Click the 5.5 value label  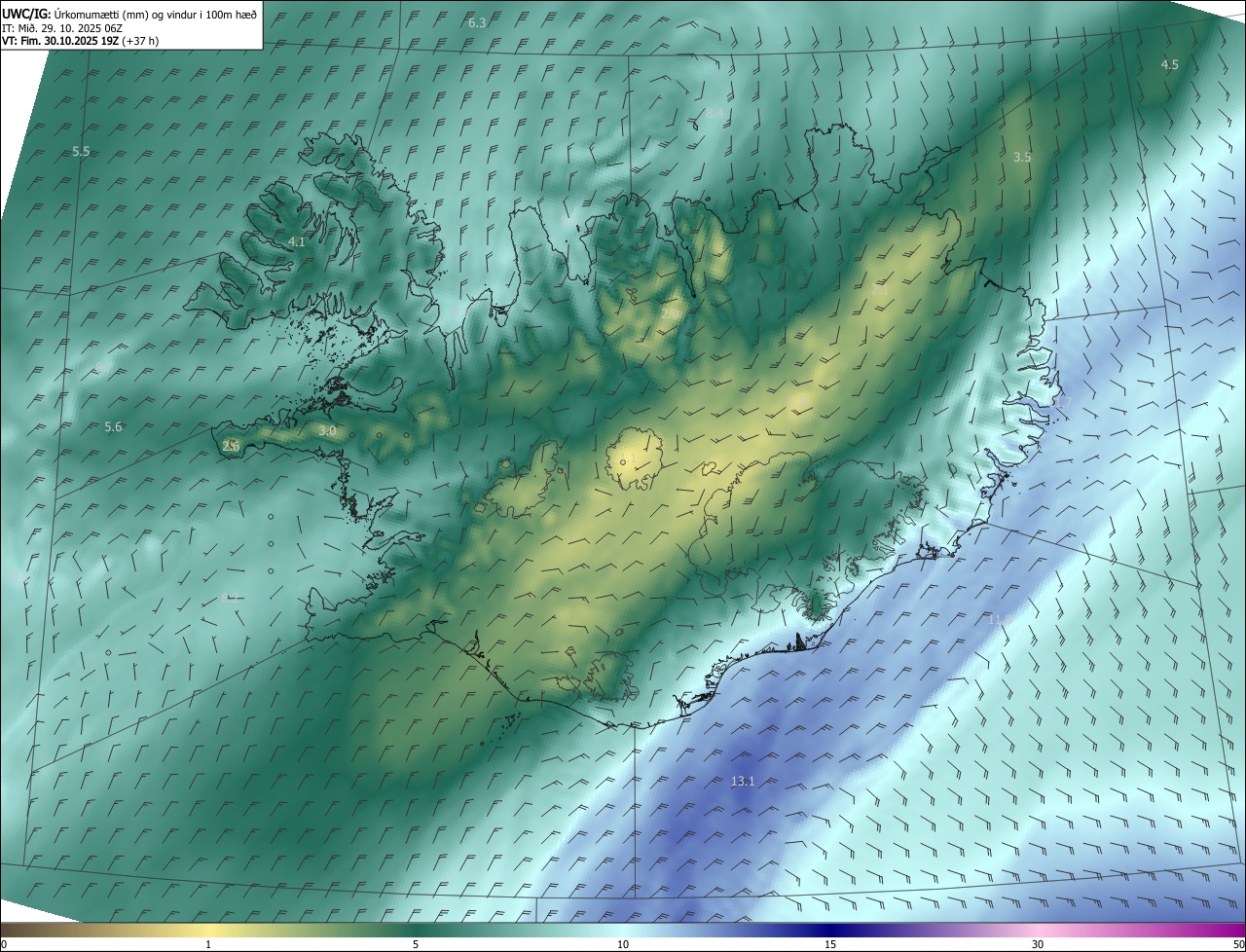[x=81, y=152]
